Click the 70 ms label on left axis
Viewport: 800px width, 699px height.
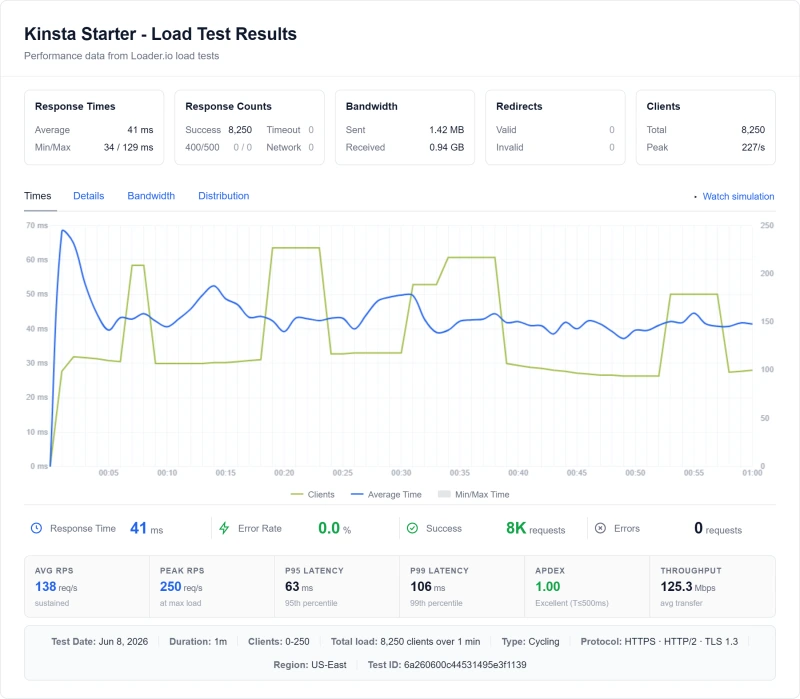pyautogui.click(x=37, y=225)
